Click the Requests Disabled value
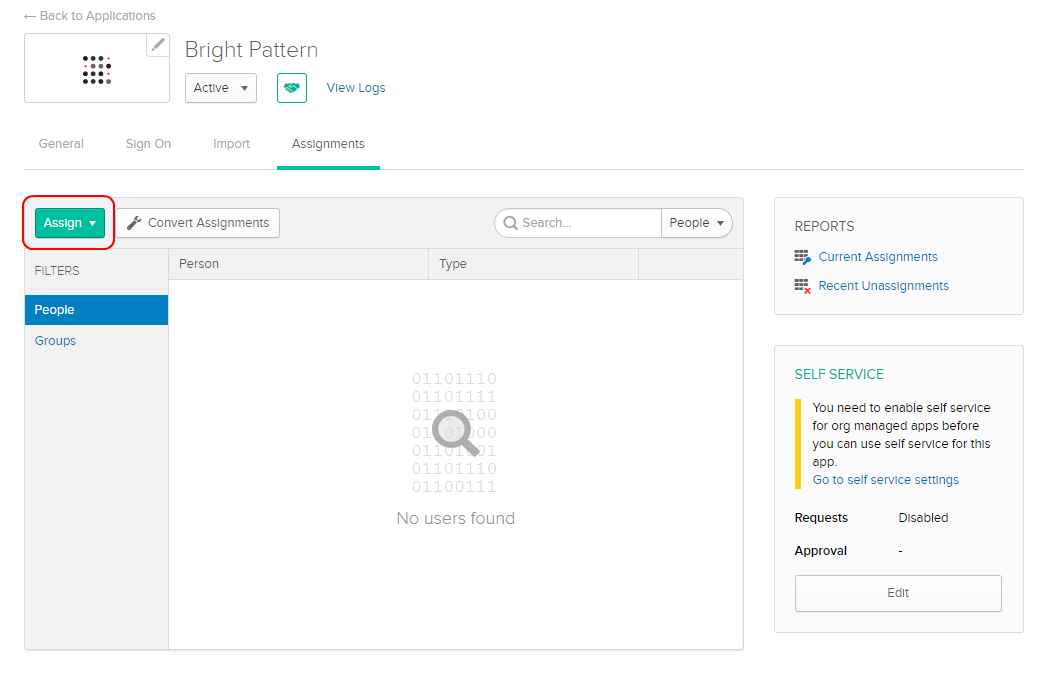Image resolution: width=1055 pixels, height=682 pixels. [923, 518]
